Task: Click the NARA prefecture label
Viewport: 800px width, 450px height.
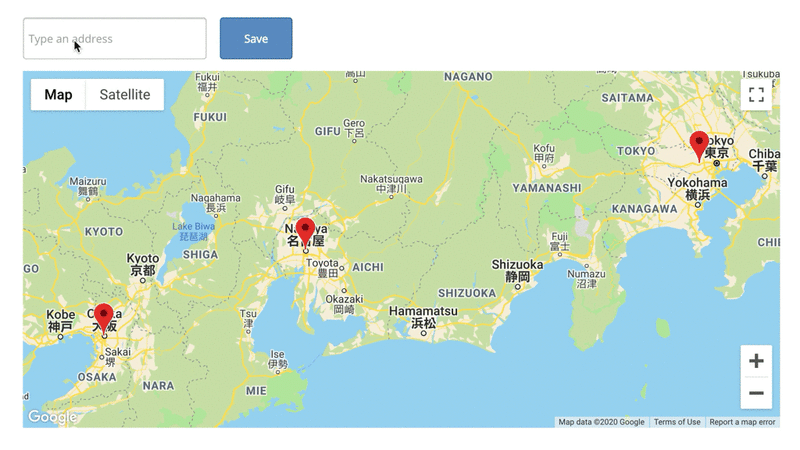Action: pyautogui.click(x=158, y=385)
